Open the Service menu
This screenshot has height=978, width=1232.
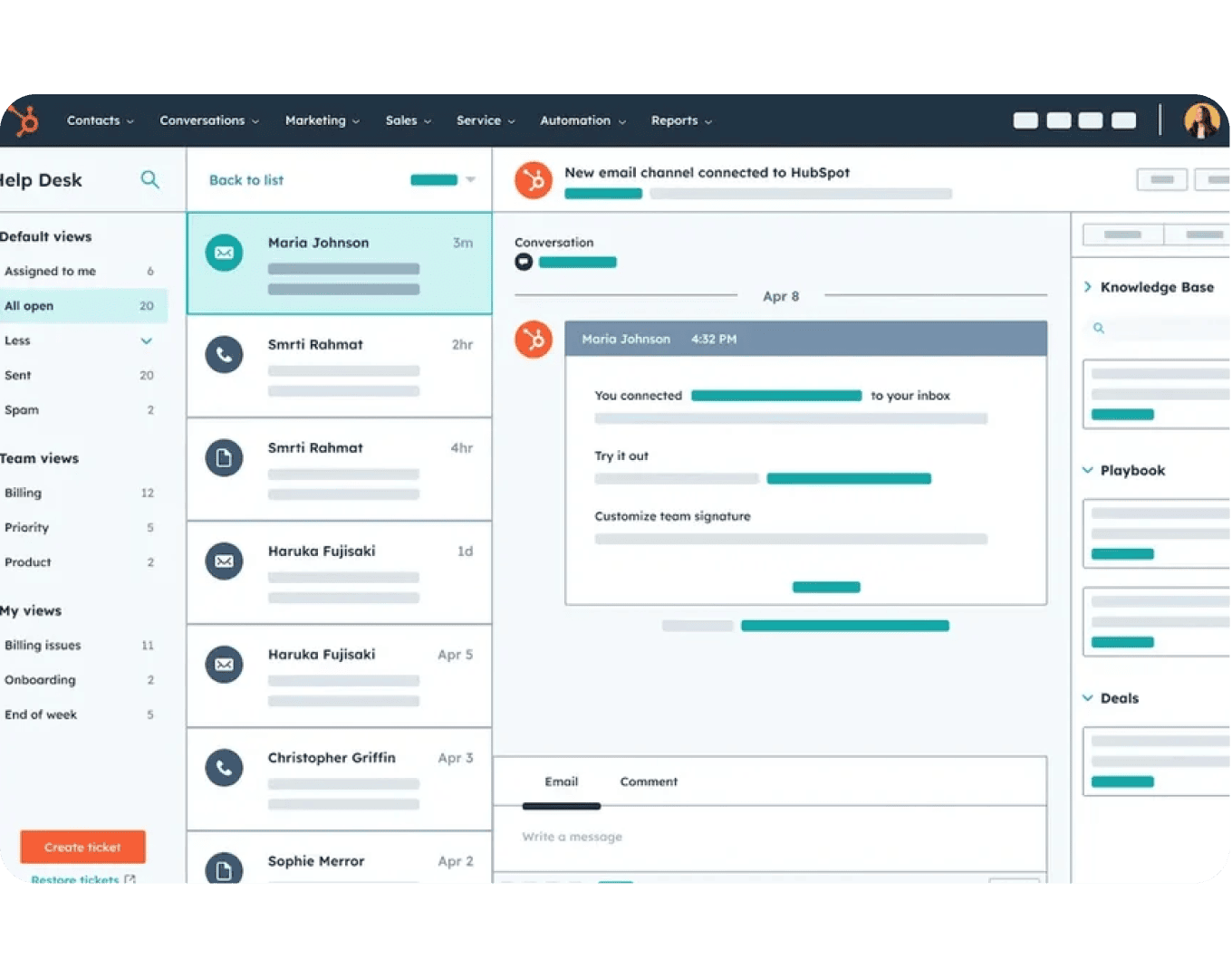(486, 120)
